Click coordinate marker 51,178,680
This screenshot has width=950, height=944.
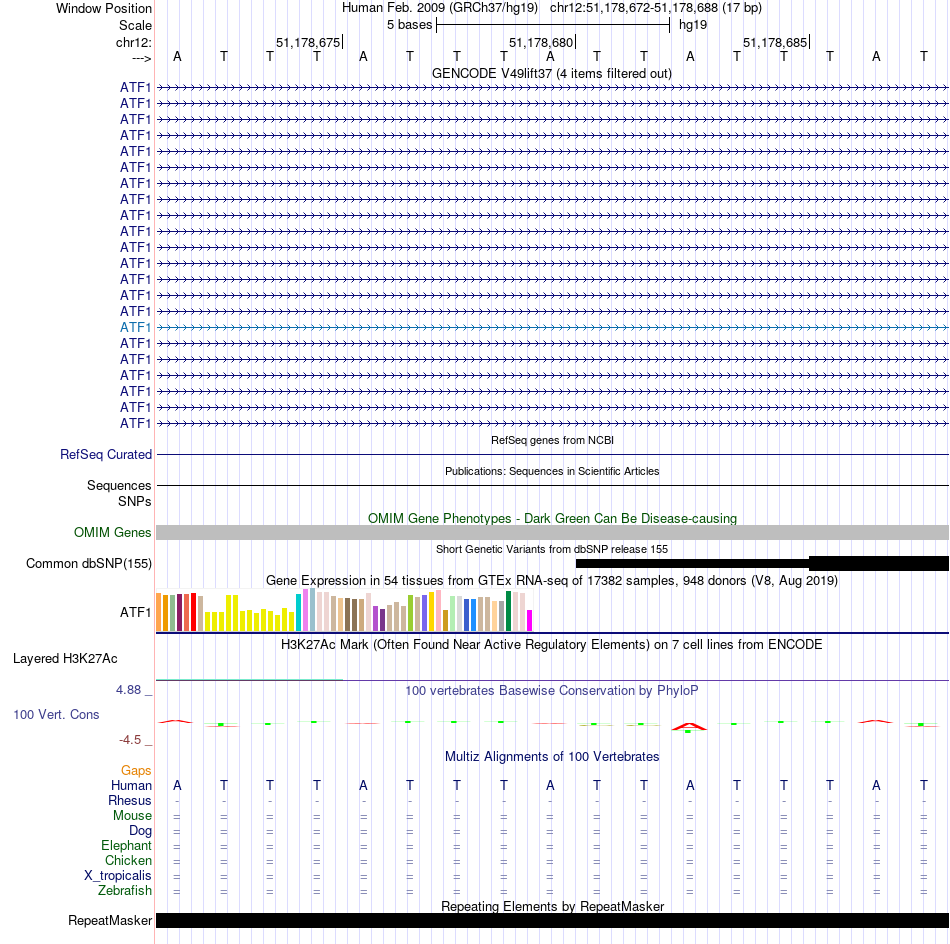540,42
